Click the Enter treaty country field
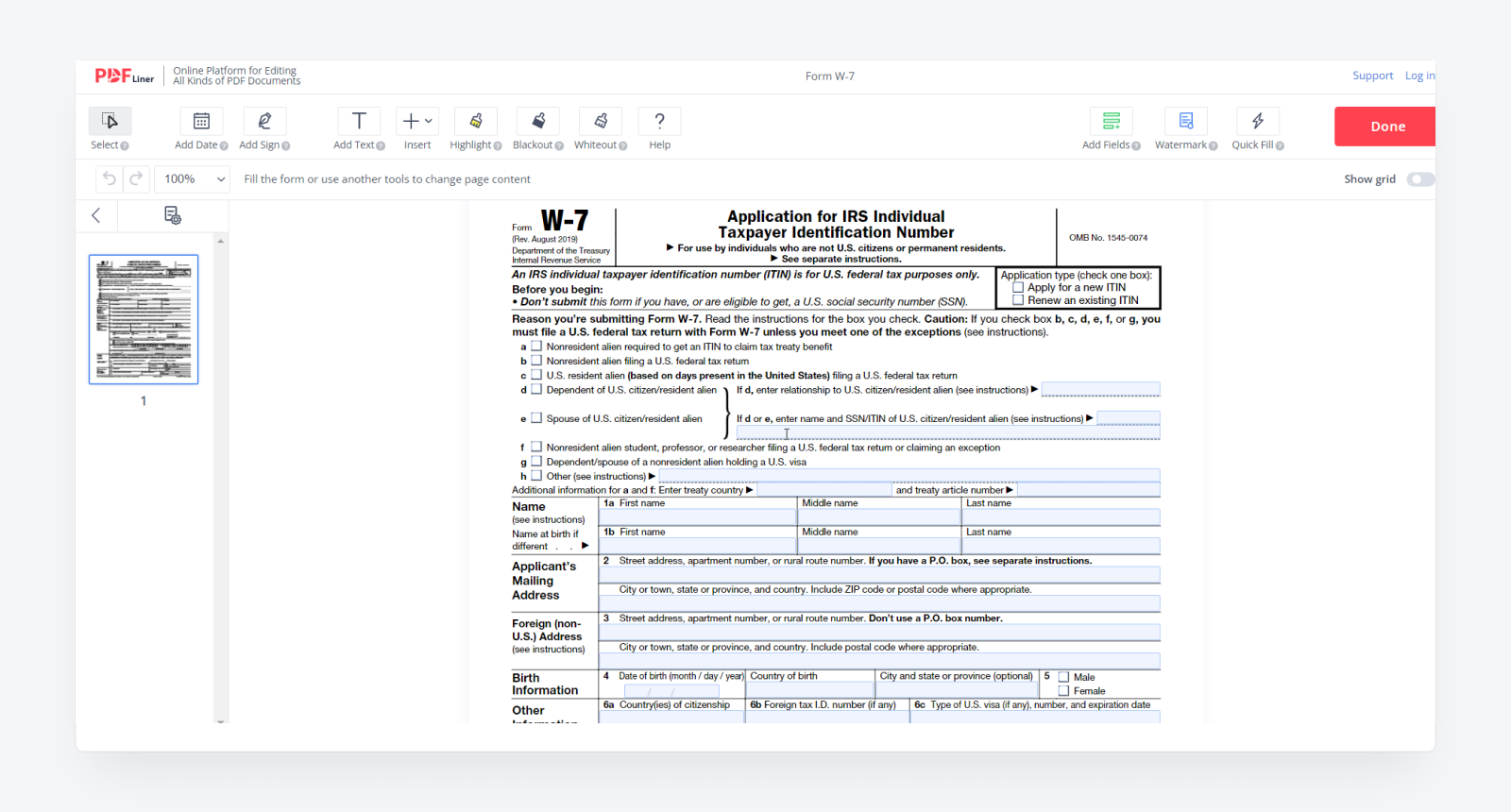The image size is (1511, 812). [x=824, y=490]
